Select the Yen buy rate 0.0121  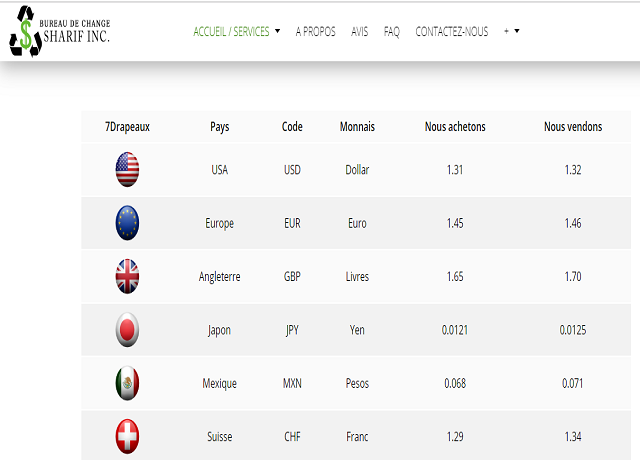455,330
